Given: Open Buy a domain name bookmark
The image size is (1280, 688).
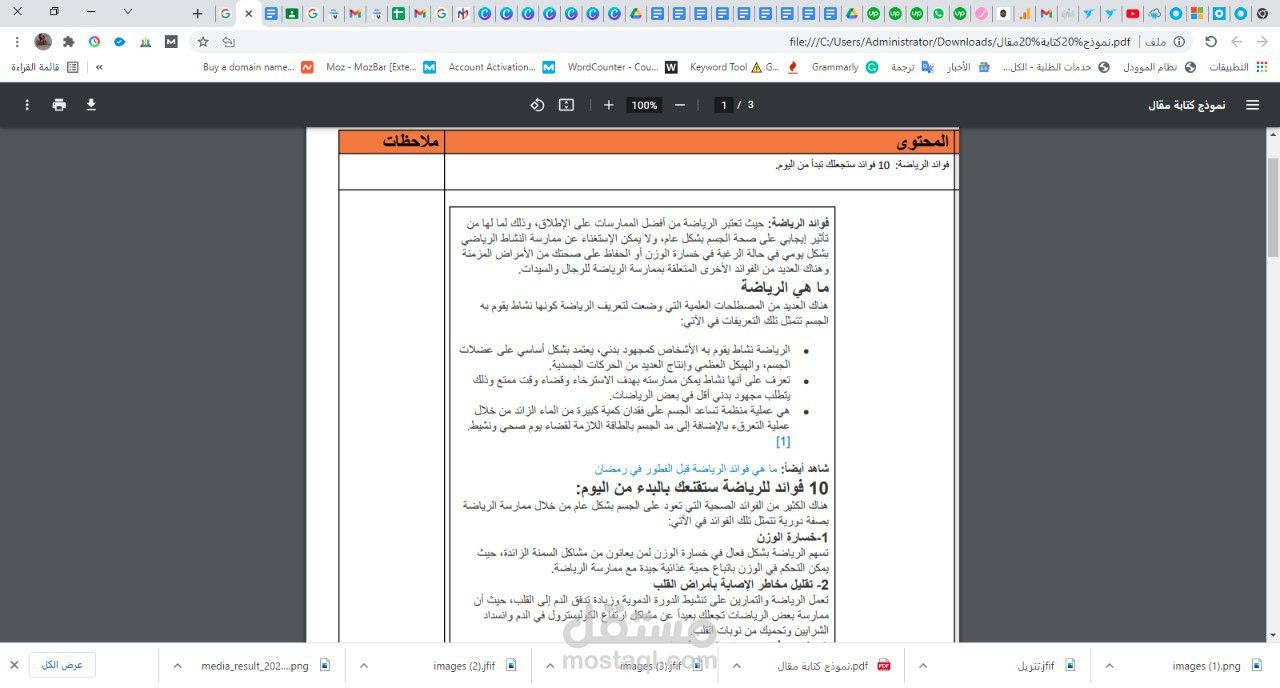Looking at the screenshot, I should (258, 67).
